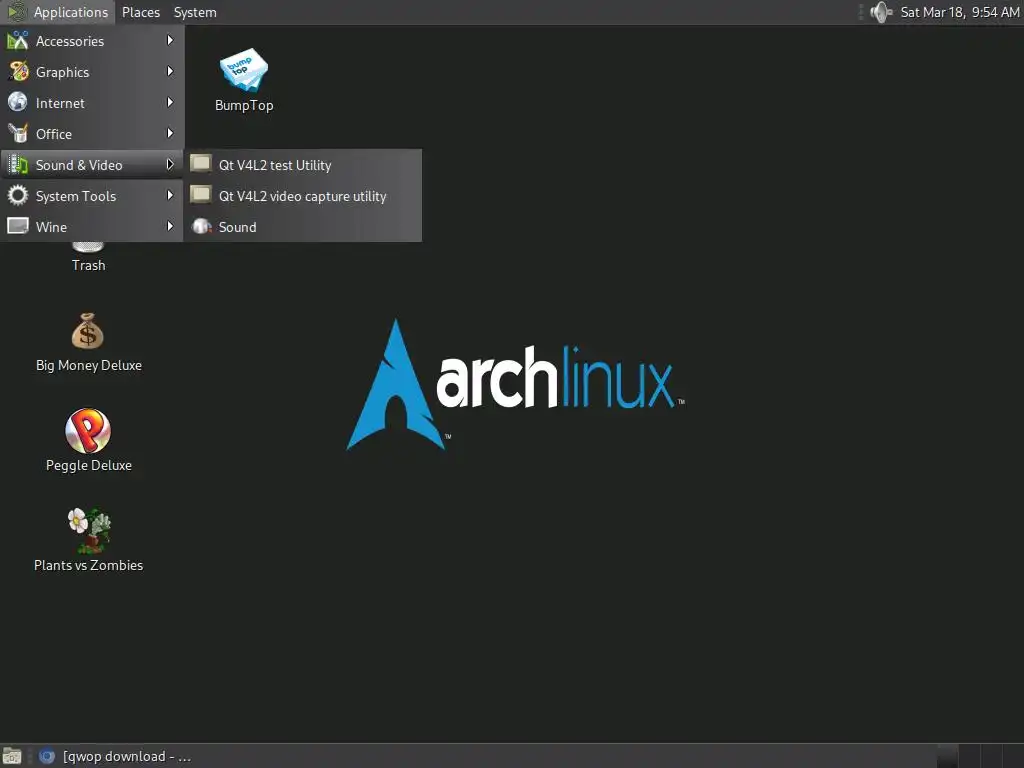
Task: Click the Qt V4L2 test Utility icon
Action: coord(201,163)
